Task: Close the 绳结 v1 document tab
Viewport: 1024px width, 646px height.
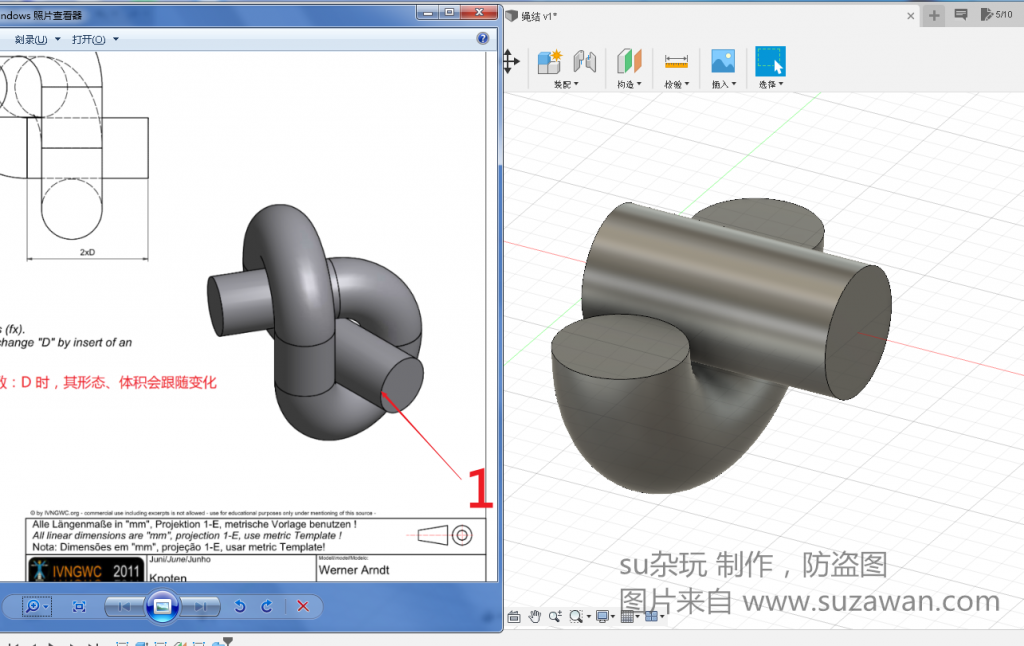Action: pyautogui.click(x=910, y=16)
